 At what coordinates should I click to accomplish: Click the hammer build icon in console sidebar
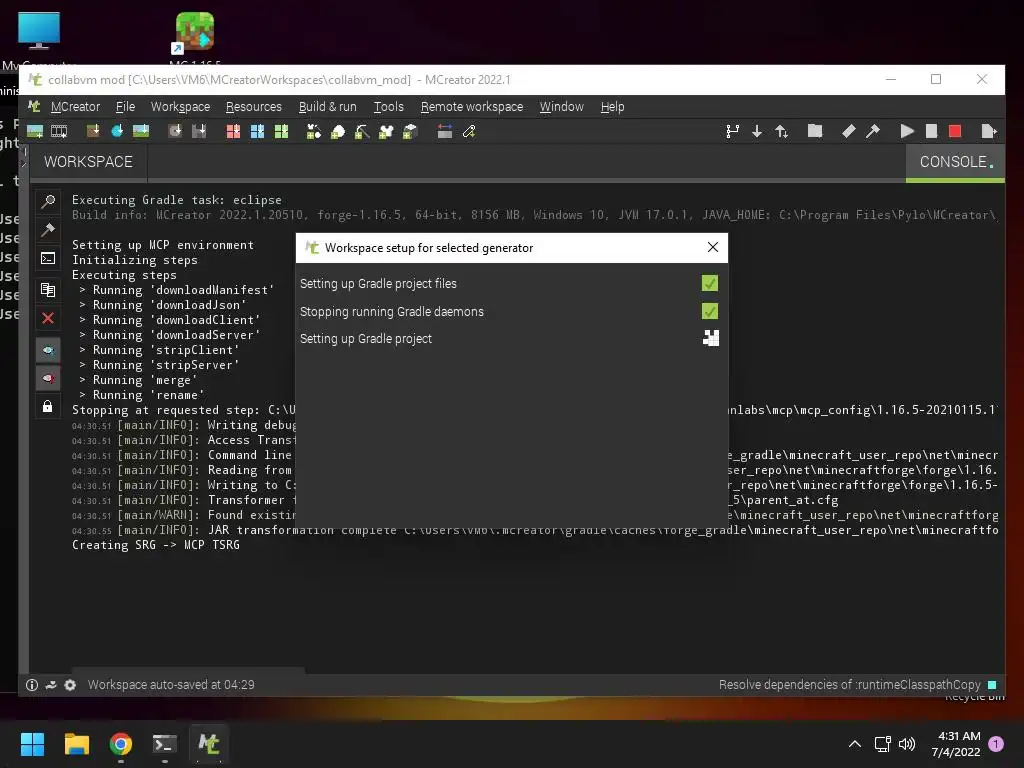(48, 230)
